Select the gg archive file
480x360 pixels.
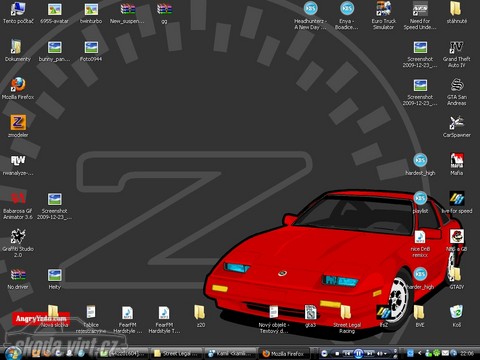pyautogui.click(x=164, y=13)
